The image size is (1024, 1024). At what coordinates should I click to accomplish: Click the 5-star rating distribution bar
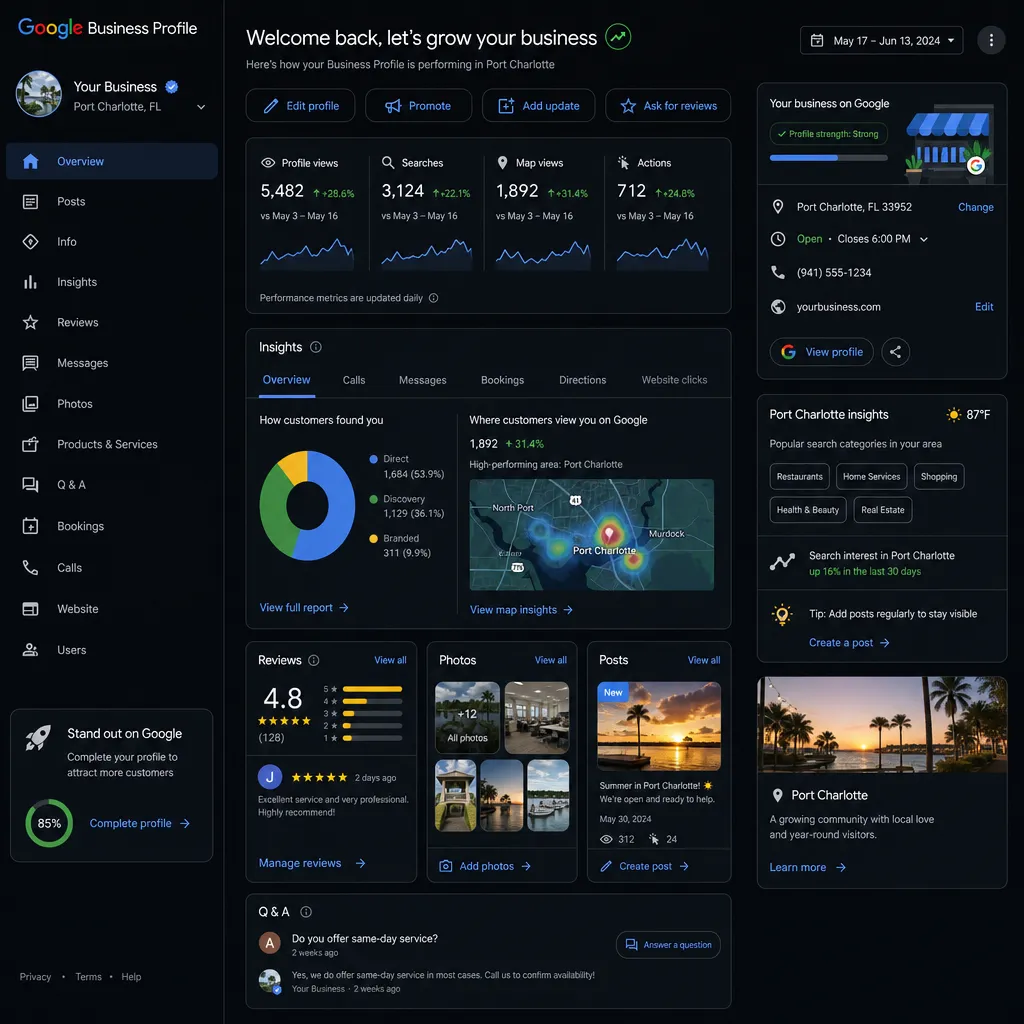pos(372,690)
